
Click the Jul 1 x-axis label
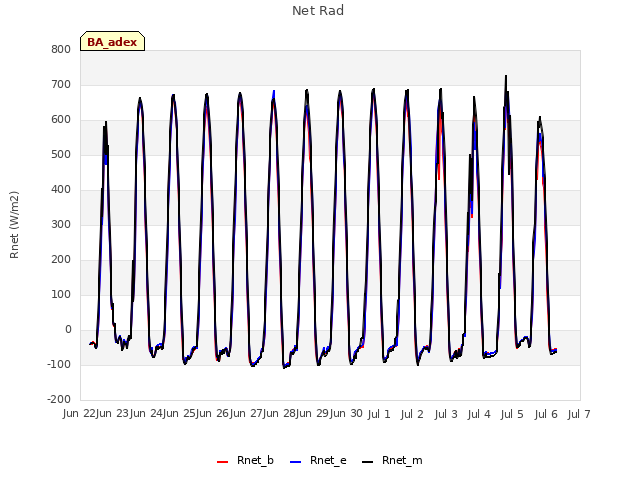pos(379,415)
